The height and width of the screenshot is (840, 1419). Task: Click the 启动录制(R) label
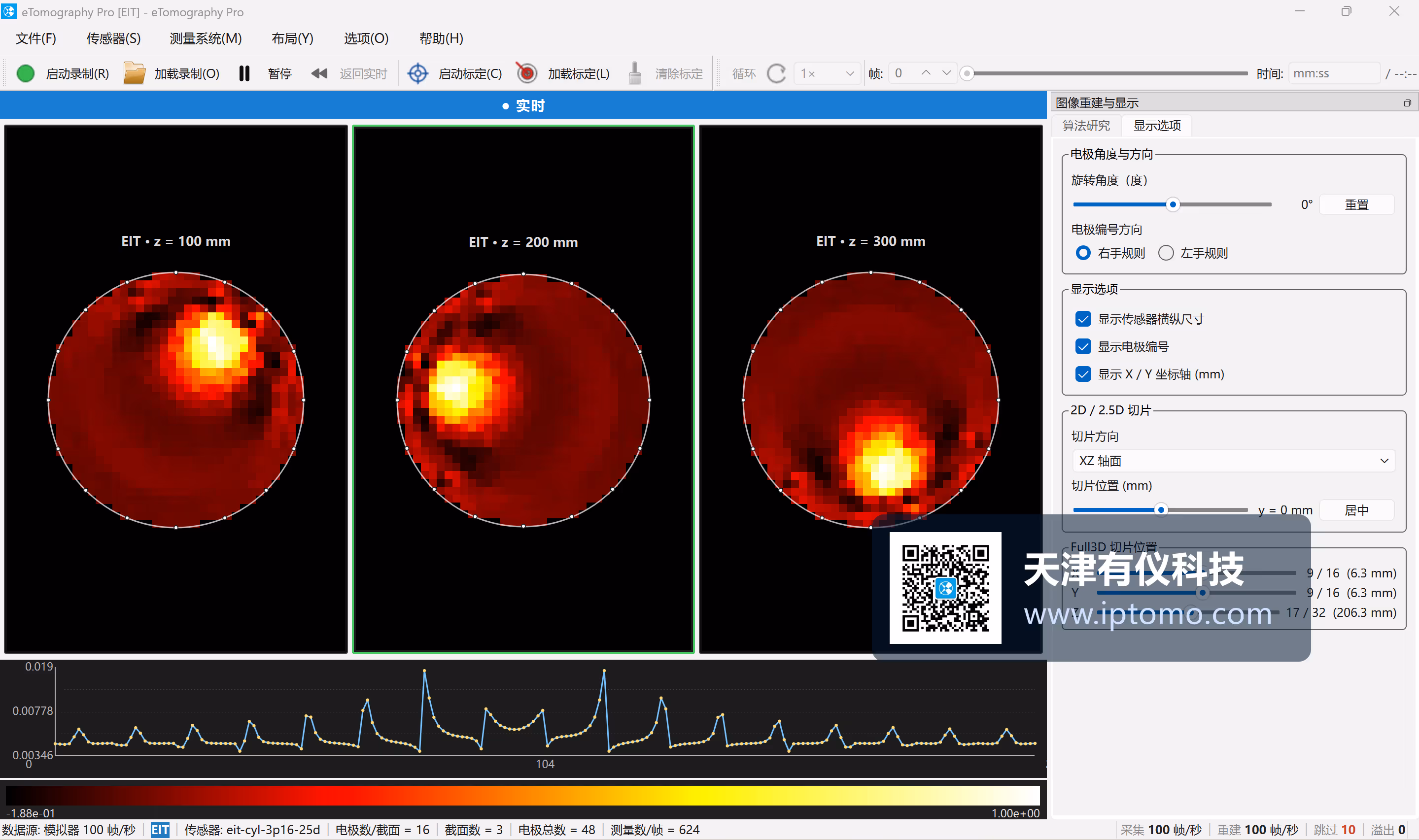77,74
